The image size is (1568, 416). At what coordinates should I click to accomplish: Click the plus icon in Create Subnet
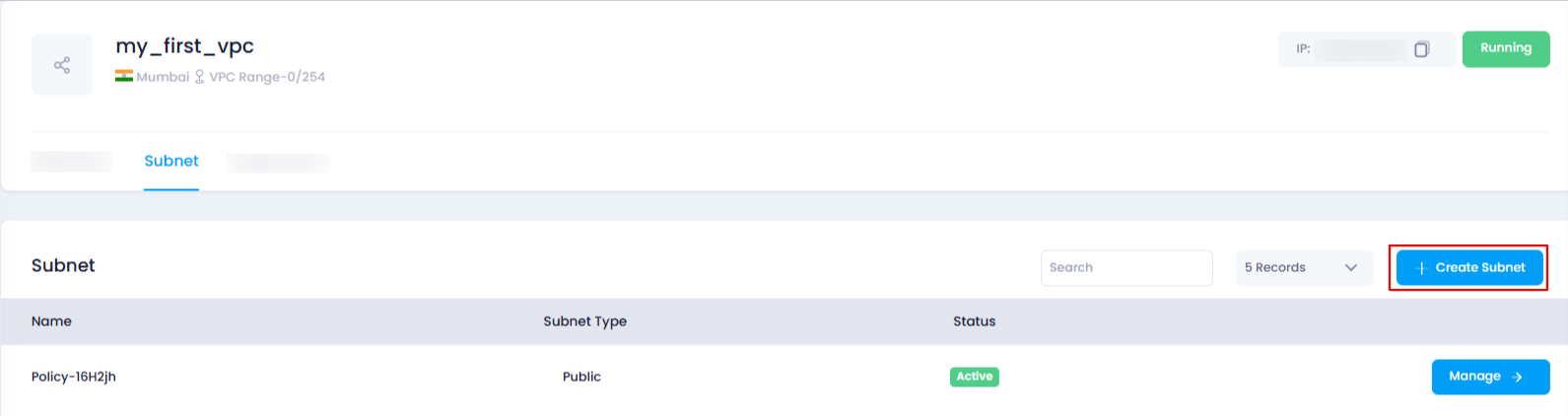(x=1421, y=268)
